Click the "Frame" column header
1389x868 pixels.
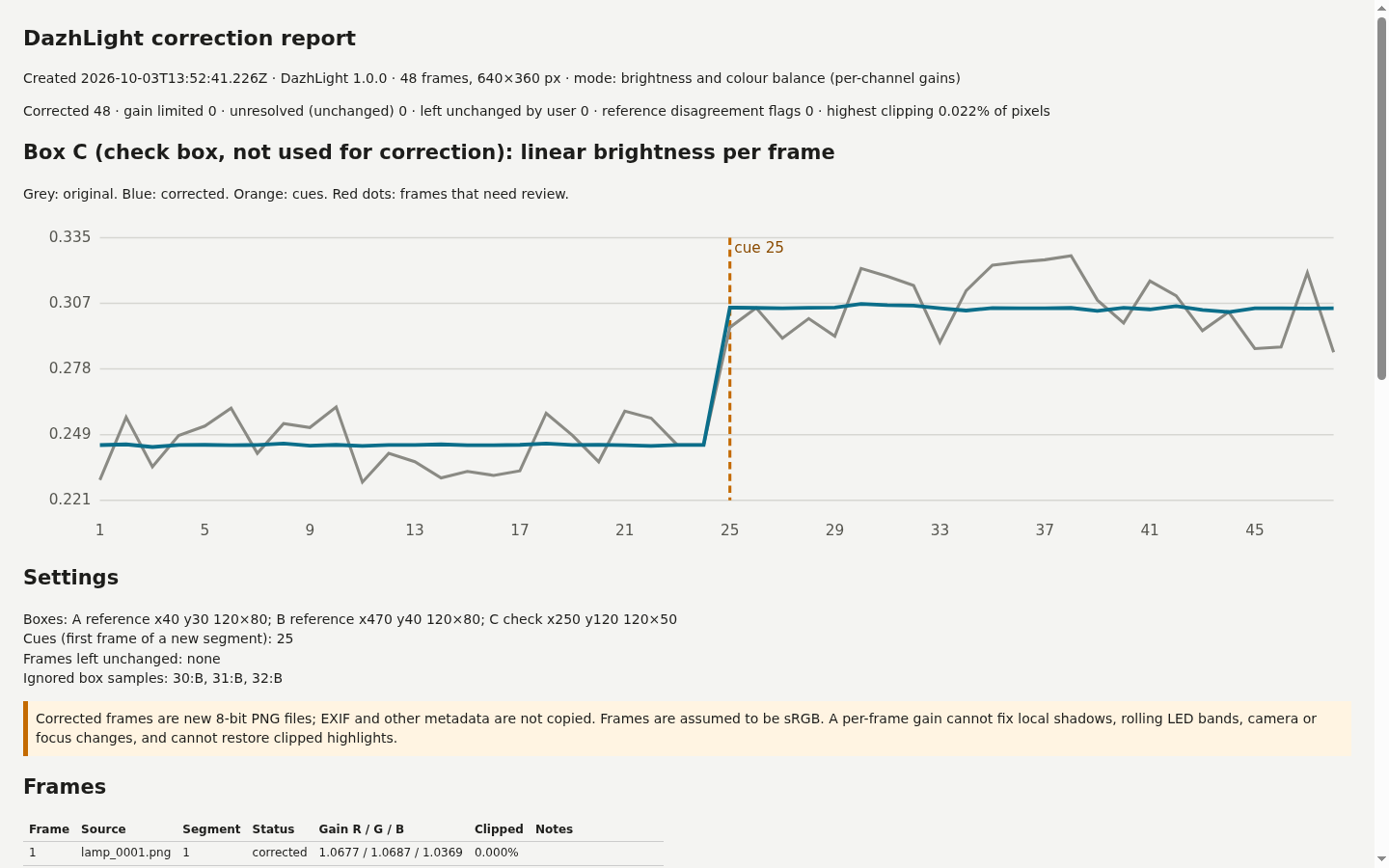tap(49, 829)
